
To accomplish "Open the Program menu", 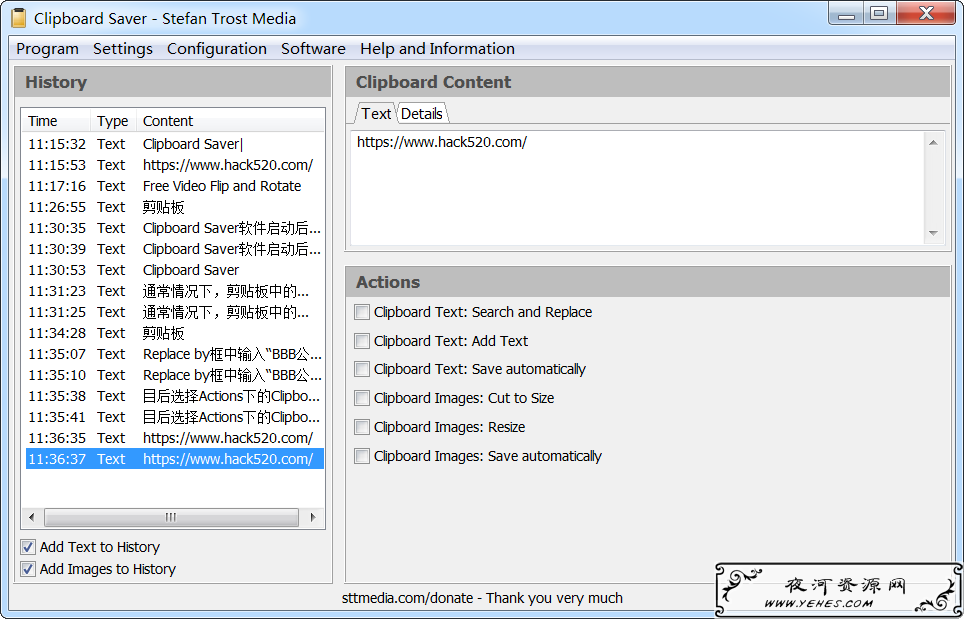I will (47, 49).
